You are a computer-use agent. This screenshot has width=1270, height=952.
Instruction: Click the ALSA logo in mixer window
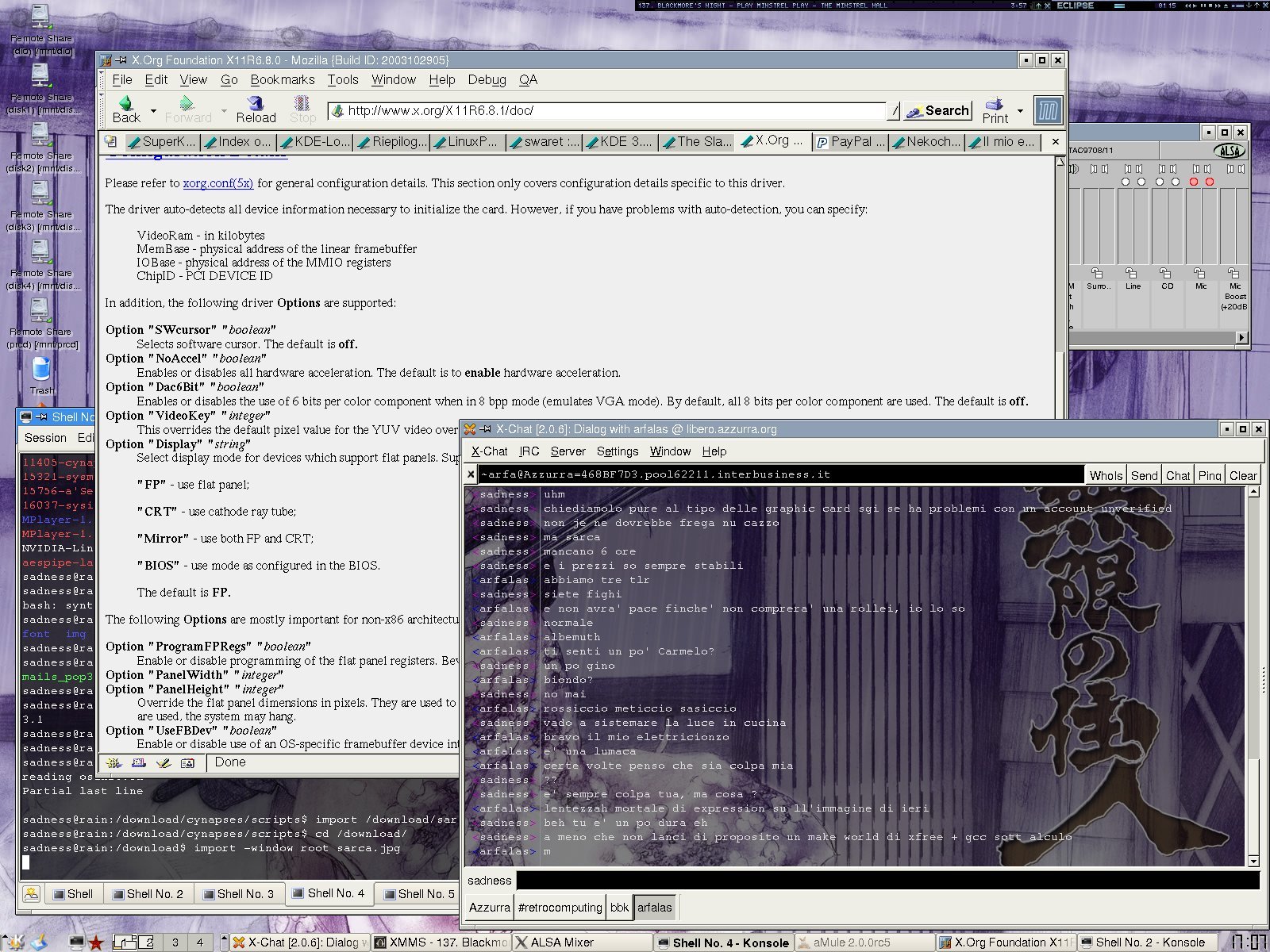[x=1229, y=151]
